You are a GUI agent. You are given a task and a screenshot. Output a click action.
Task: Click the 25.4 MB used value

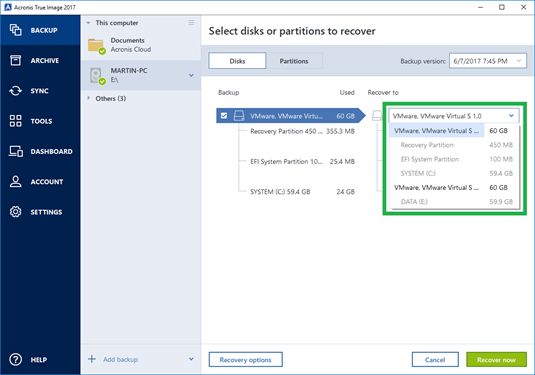[342, 161]
